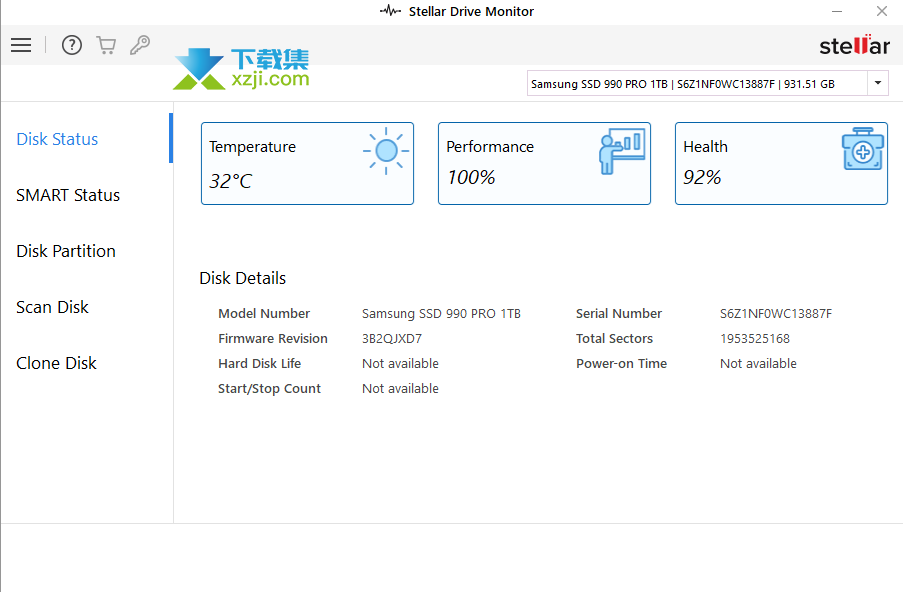Click the Stellar logo

tap(854, 45)
